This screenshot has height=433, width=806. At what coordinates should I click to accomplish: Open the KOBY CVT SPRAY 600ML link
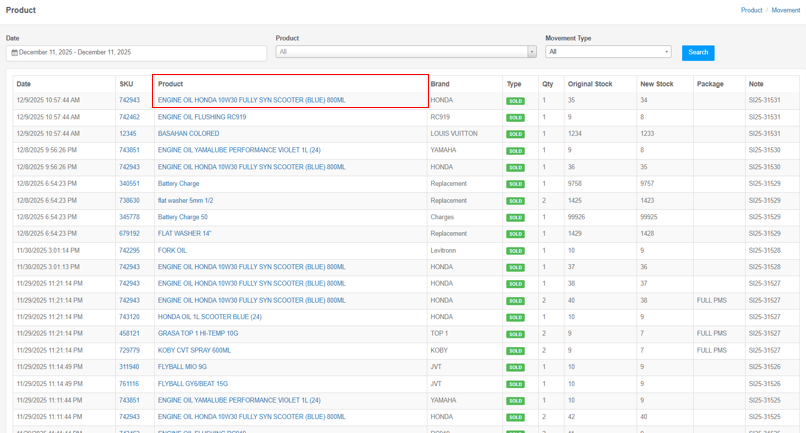194,351
